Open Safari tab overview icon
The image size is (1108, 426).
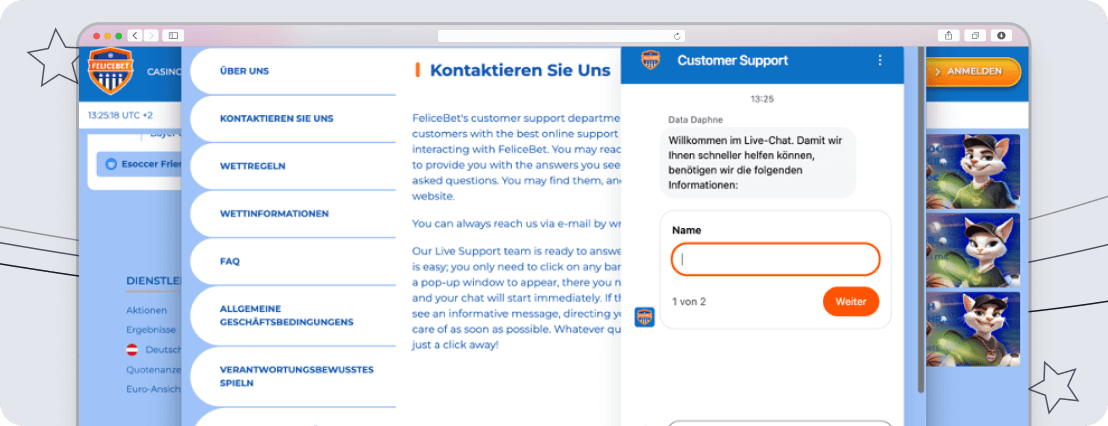point(974,35)
